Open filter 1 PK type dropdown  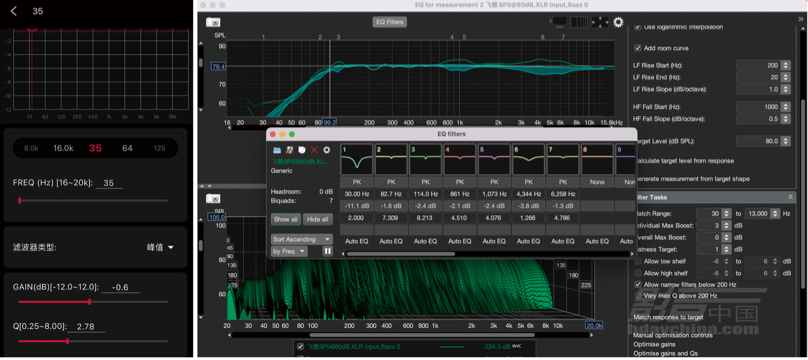(357, 182)
